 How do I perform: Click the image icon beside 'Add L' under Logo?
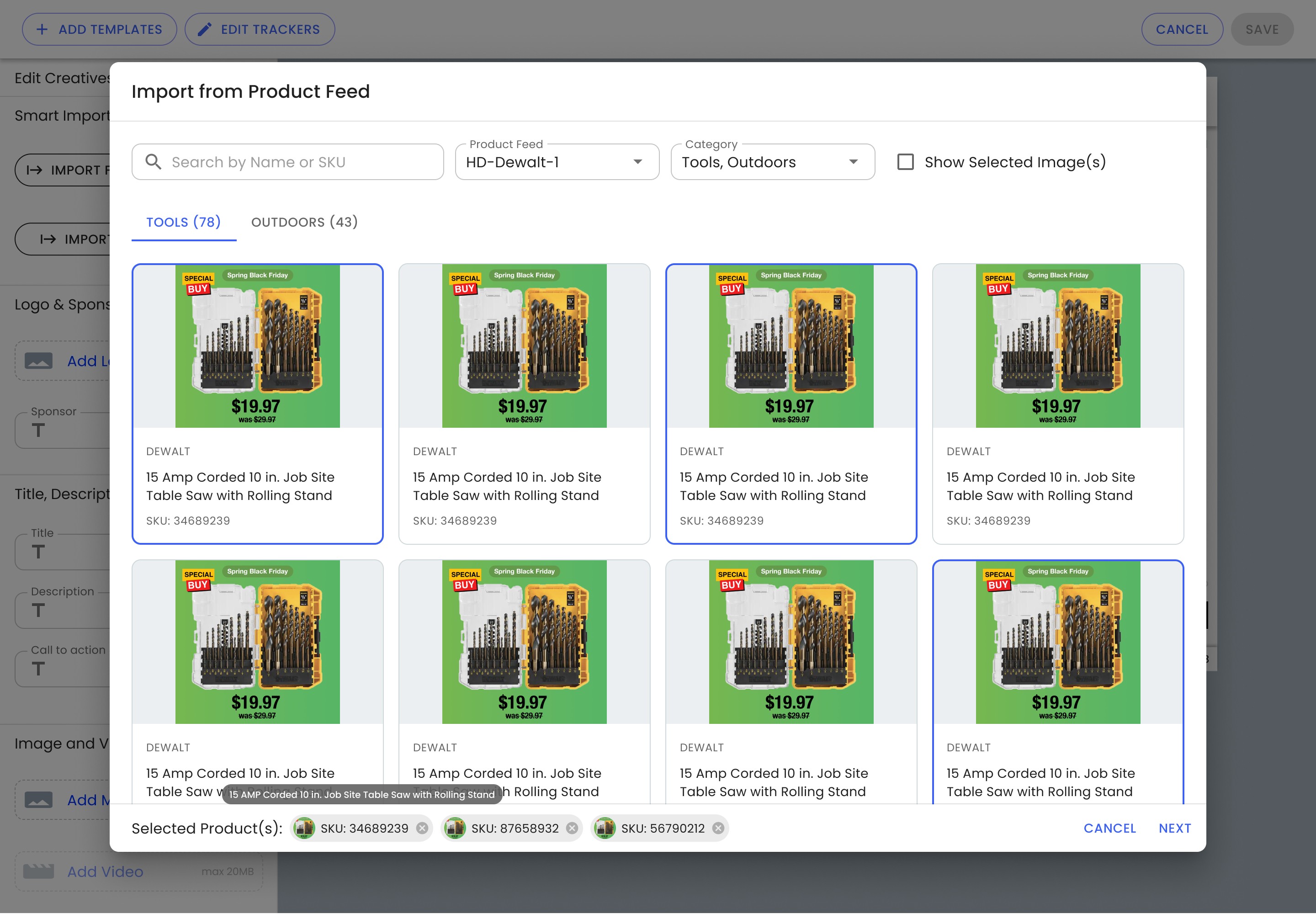click(x=38, y=361)
